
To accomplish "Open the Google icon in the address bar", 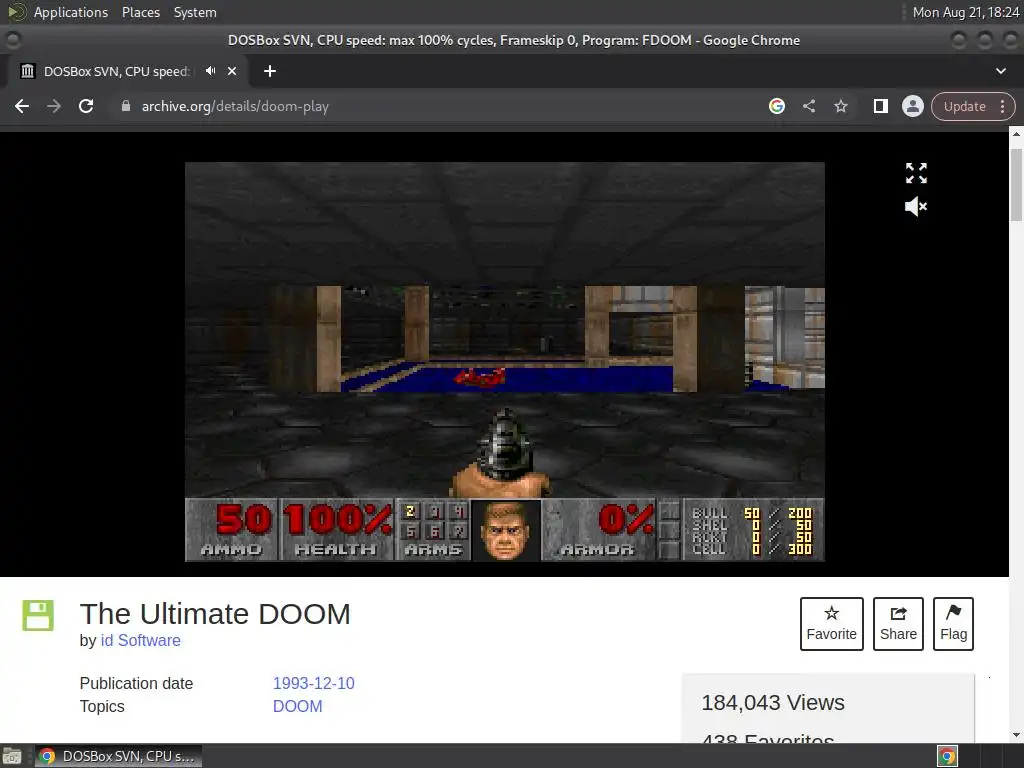I will click(x=776, y=106).
